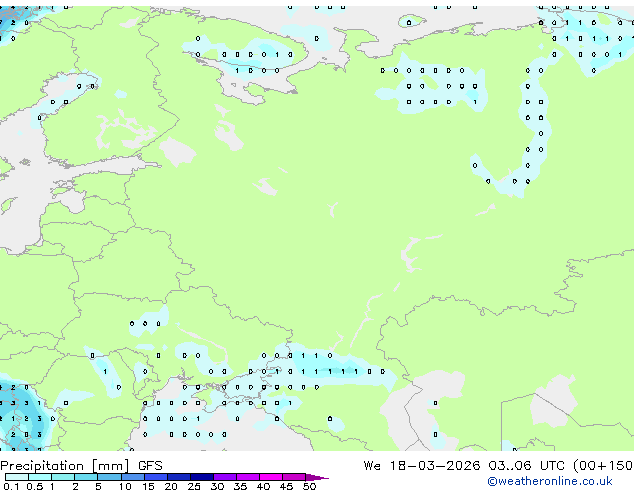634x490 pixels.
Task: Select the '10' legend scale label
Action: [125, 486]
